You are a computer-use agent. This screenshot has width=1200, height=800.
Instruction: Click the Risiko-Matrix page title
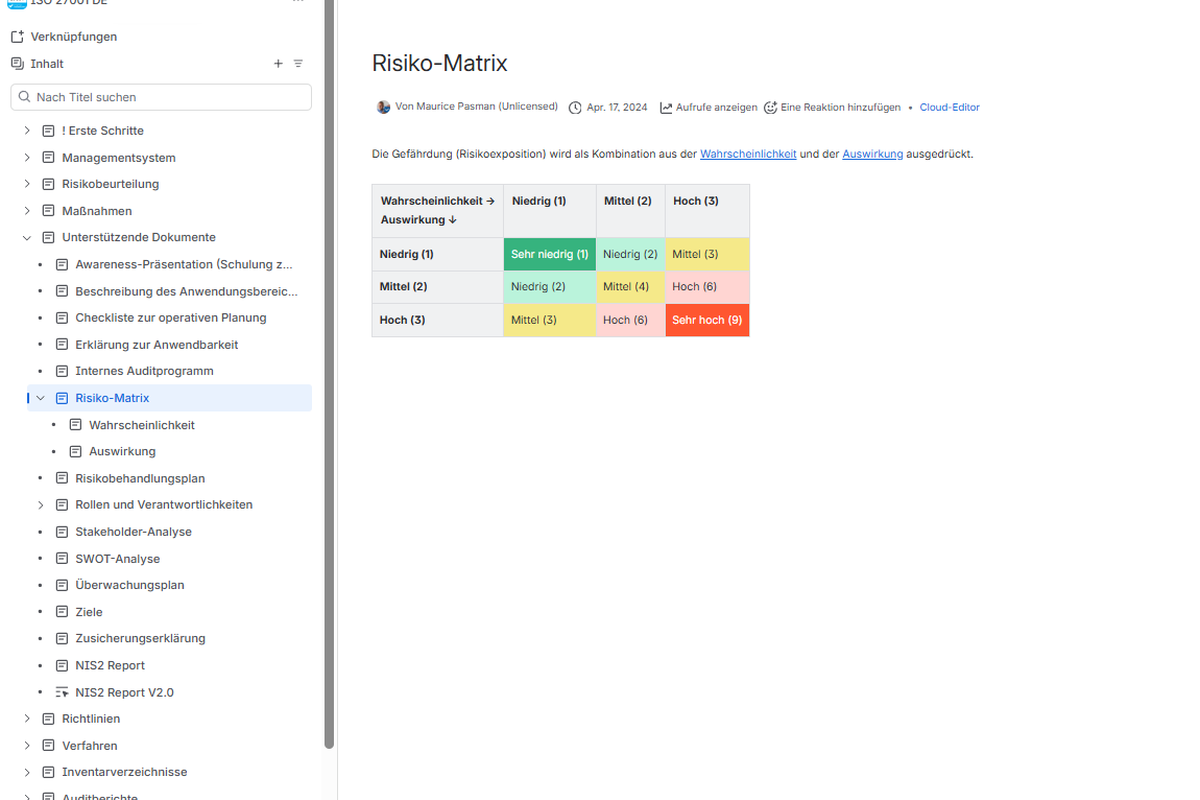tap(440, 63)
